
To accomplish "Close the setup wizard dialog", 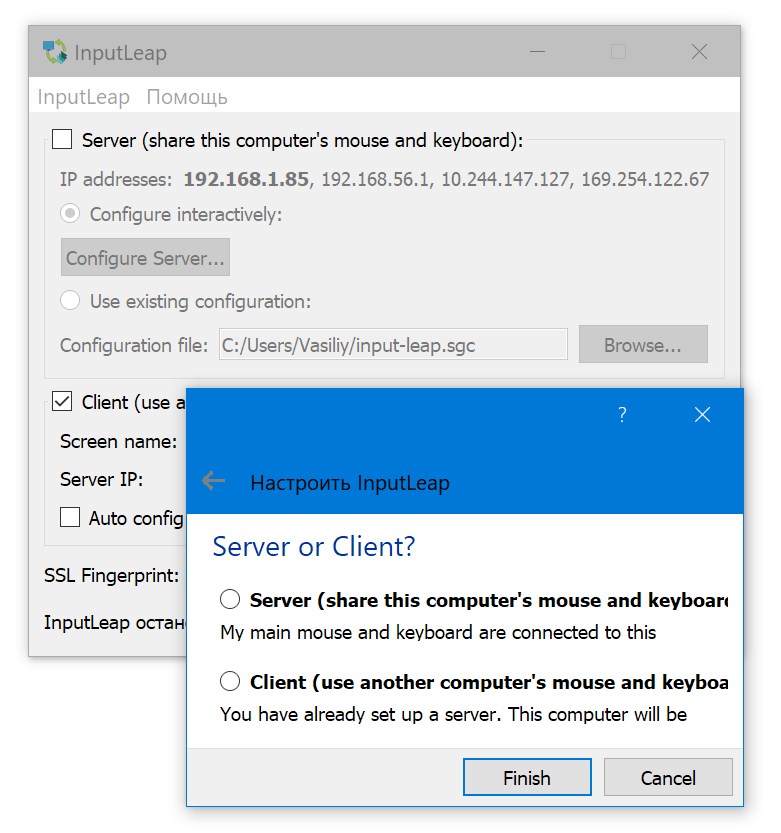I will click(x=702, y=415).
